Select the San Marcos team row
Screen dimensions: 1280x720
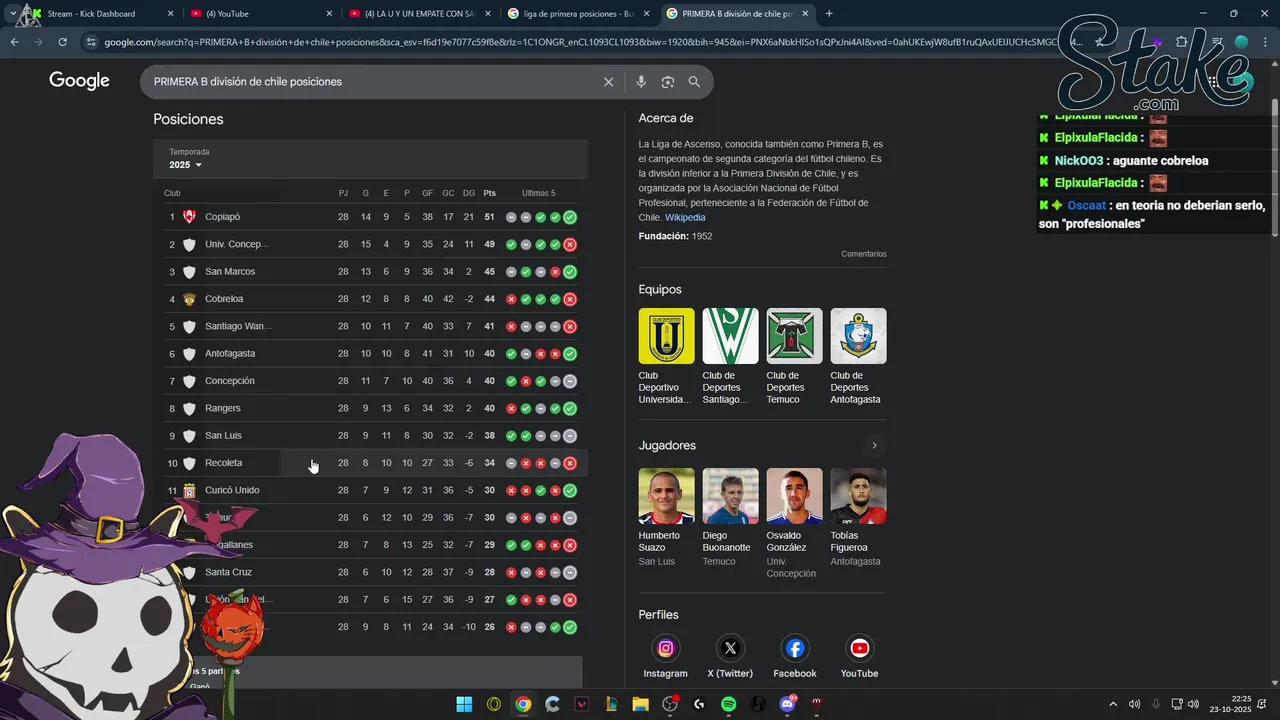tap(371, 272)
